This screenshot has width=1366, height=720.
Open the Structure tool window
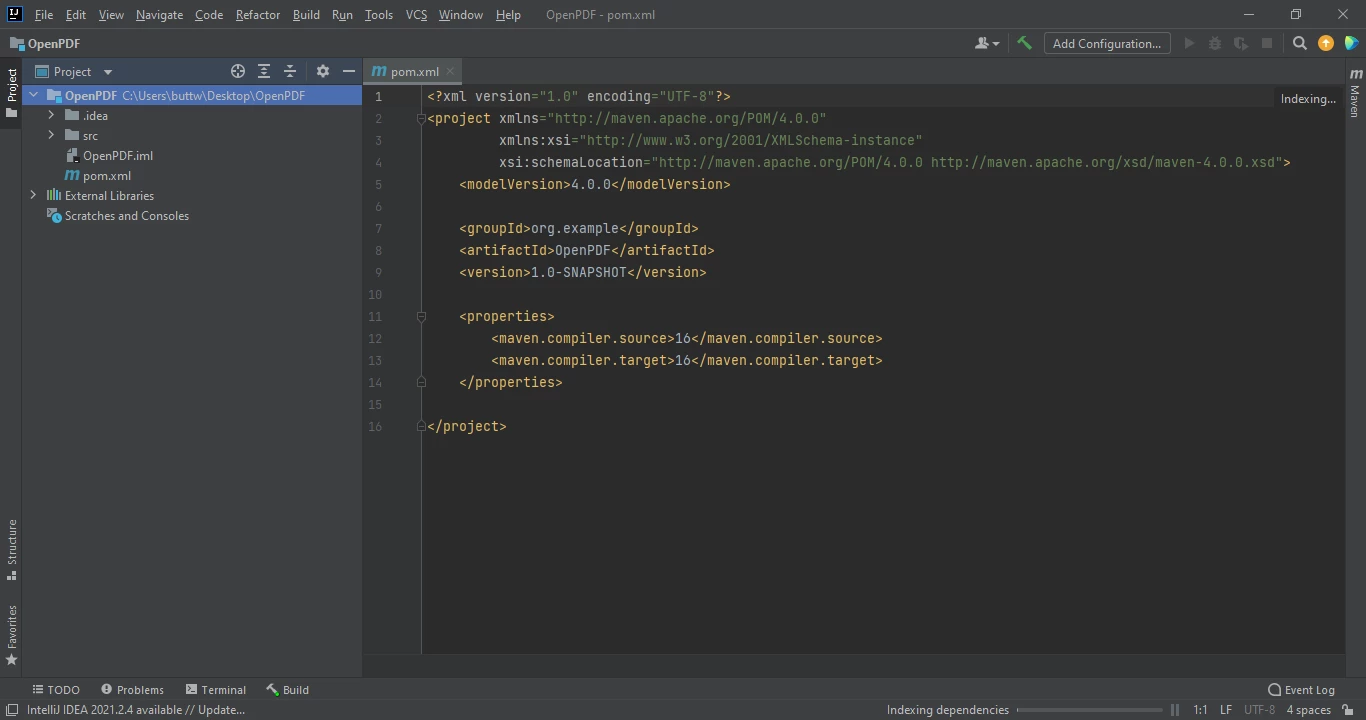[x=11, y=550]
